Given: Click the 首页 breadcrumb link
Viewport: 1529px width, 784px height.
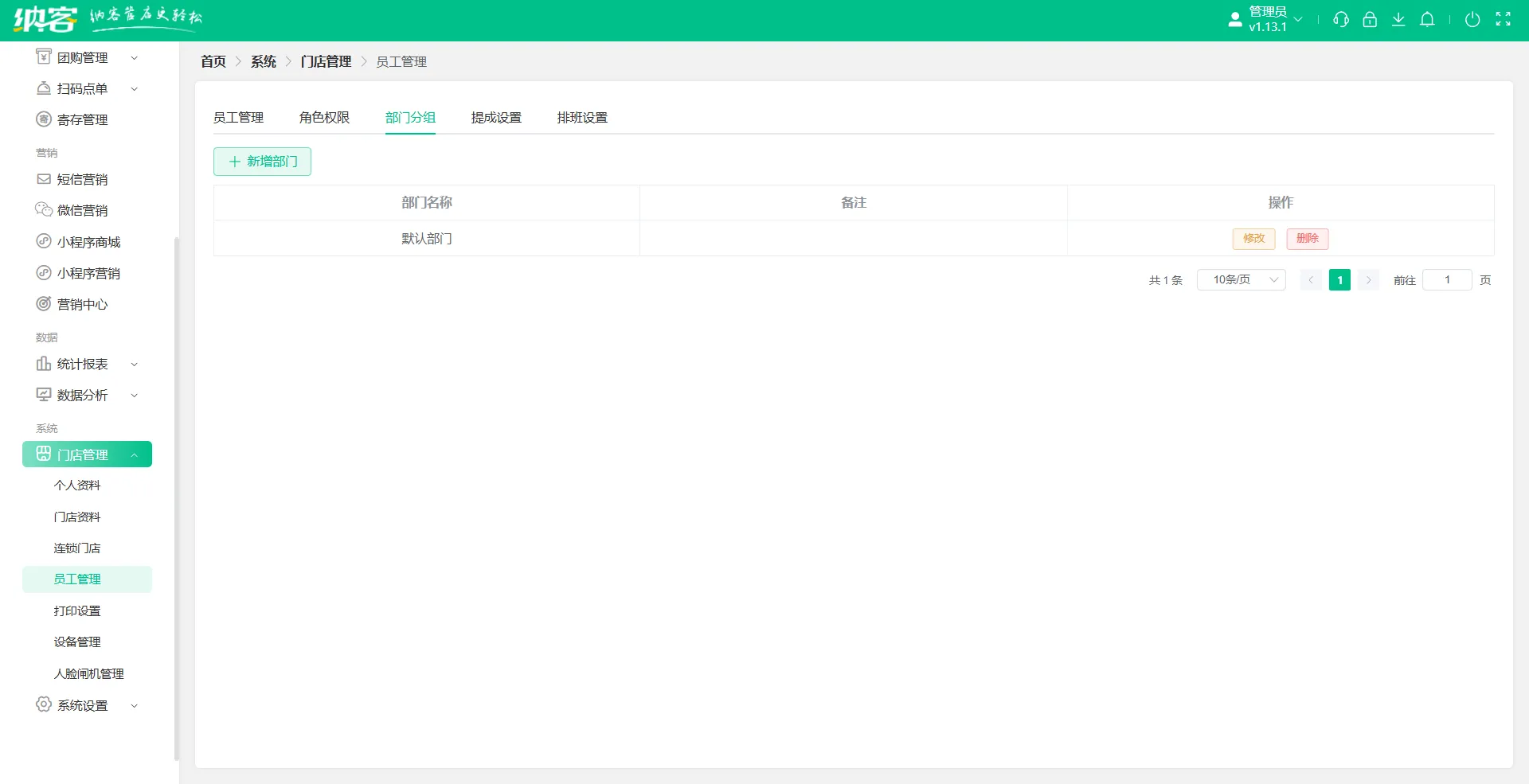Looking at the screenshot, I should click(x=213, y=61).
